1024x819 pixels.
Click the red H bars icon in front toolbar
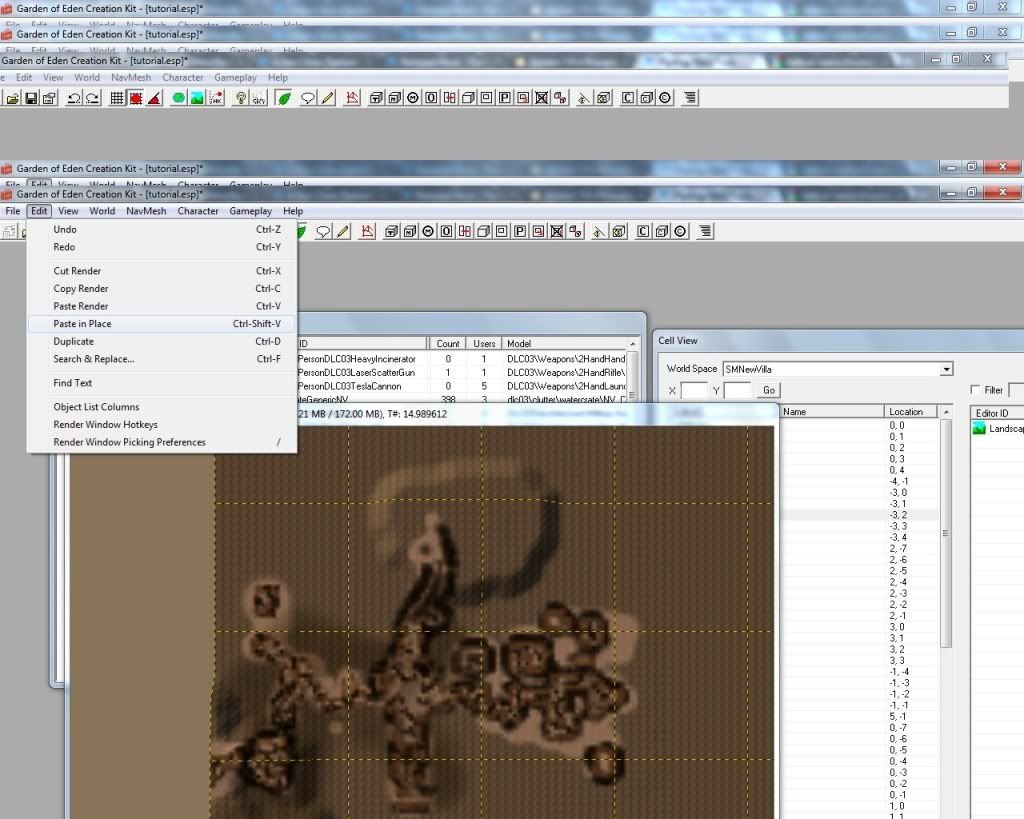pos(464,231)
